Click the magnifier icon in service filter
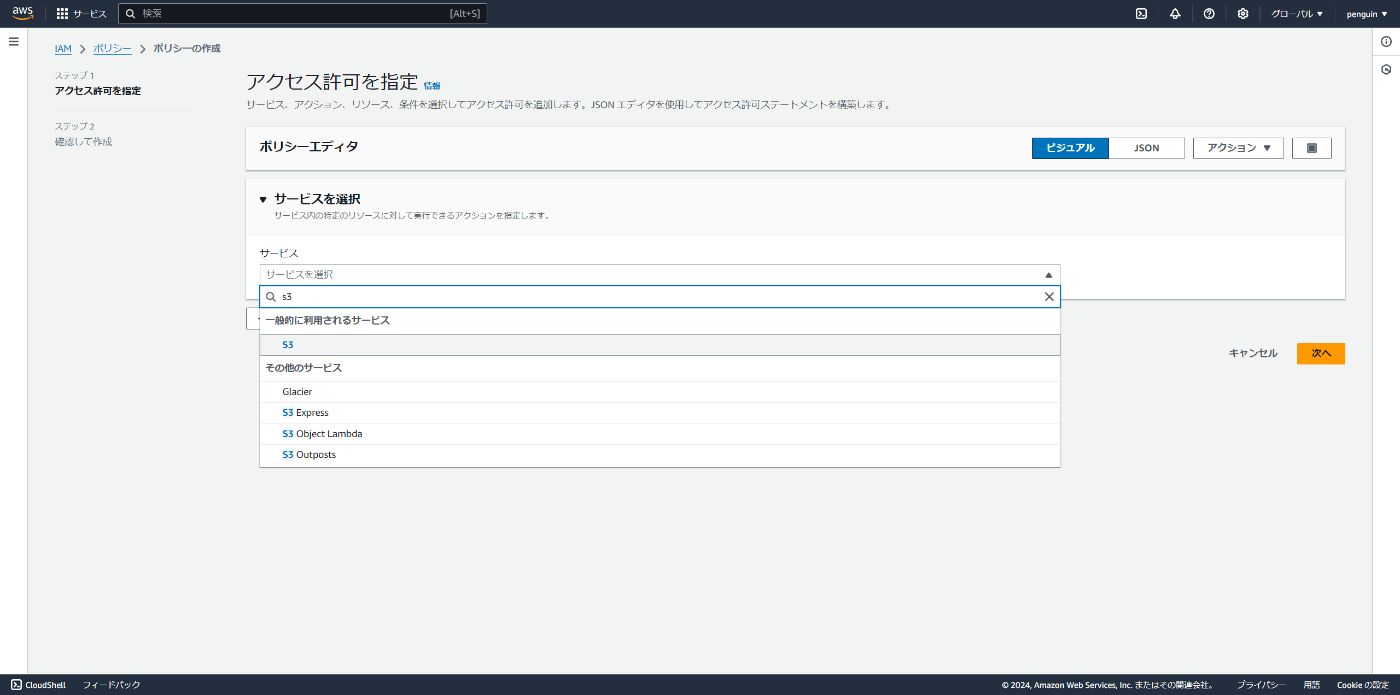Image resolution: width=1400 pixels, height=695 pixels. (x=271, y=297)
